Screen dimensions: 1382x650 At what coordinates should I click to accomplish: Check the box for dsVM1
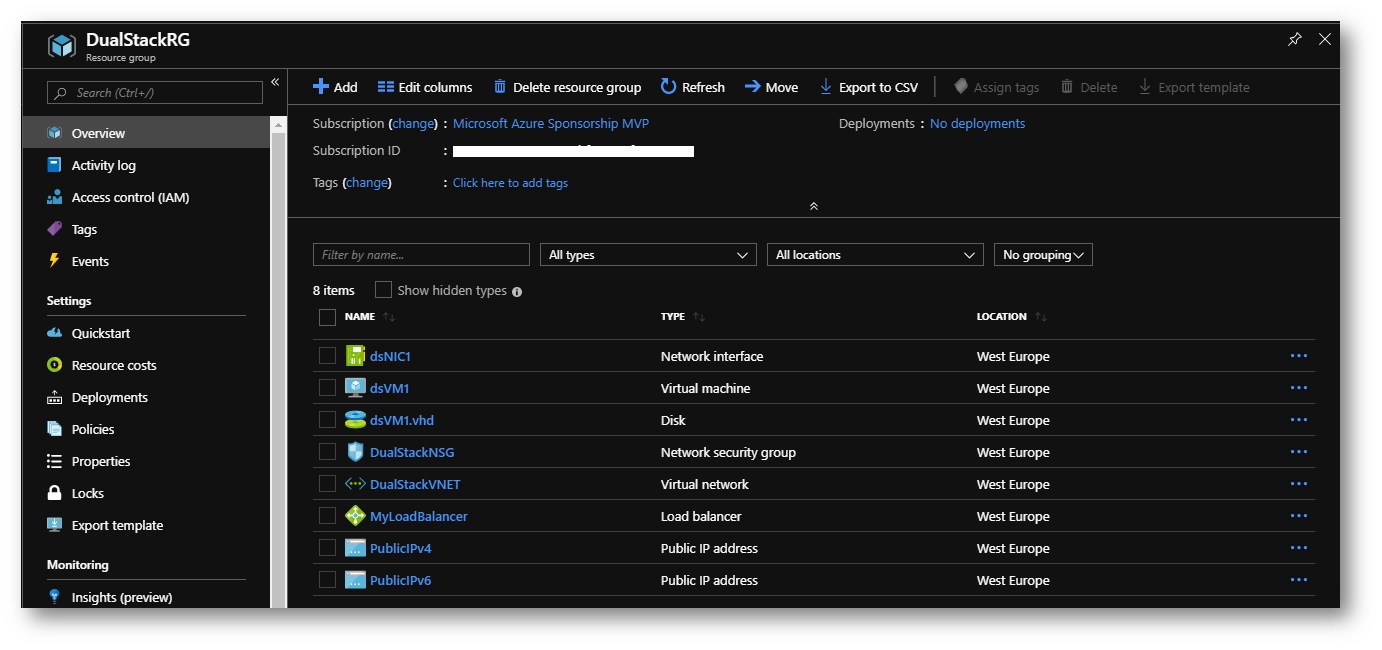tap(327, 387)
